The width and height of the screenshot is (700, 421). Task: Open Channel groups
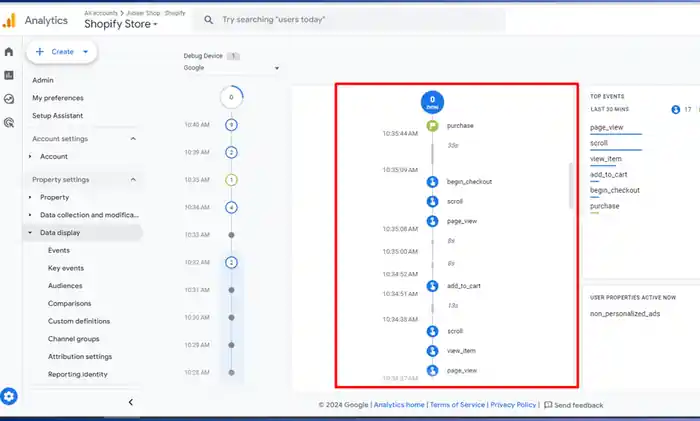74,339
